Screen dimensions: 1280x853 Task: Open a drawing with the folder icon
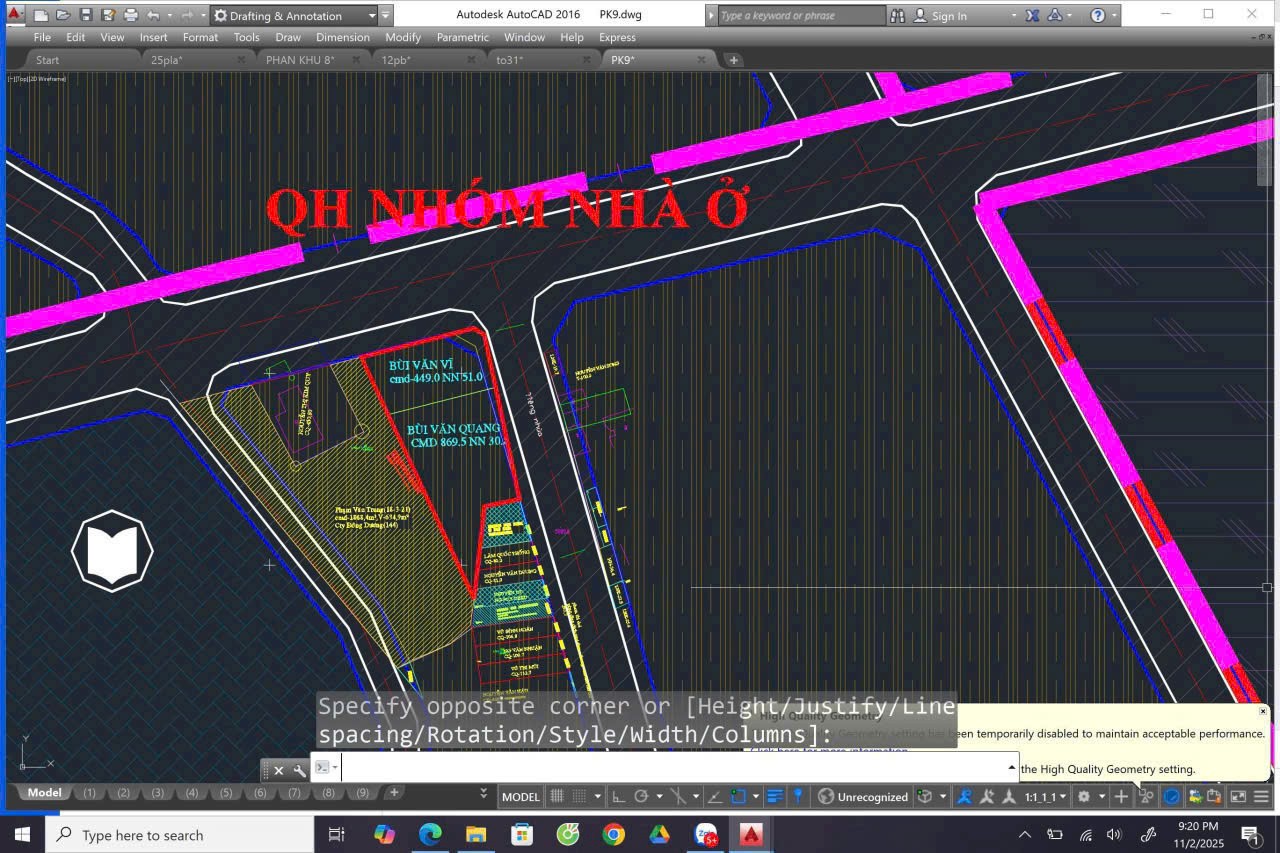click(x=63, y=15)
